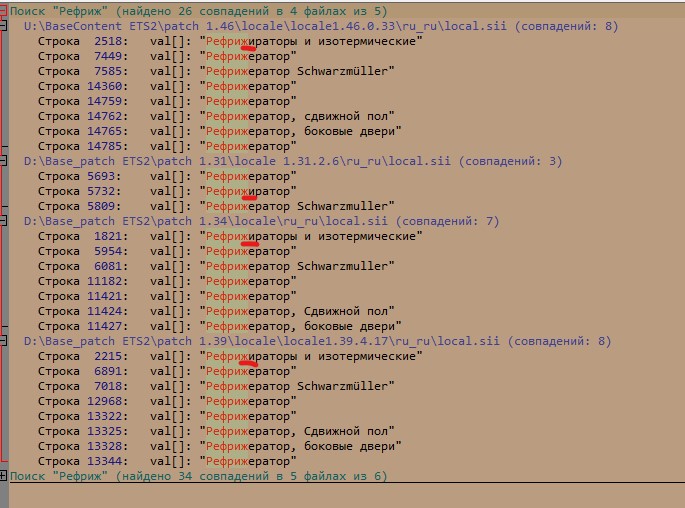Open the patch 1.31 locale 1.31.2.6 file header
The image size is (685, 508).
coord(293,161)
